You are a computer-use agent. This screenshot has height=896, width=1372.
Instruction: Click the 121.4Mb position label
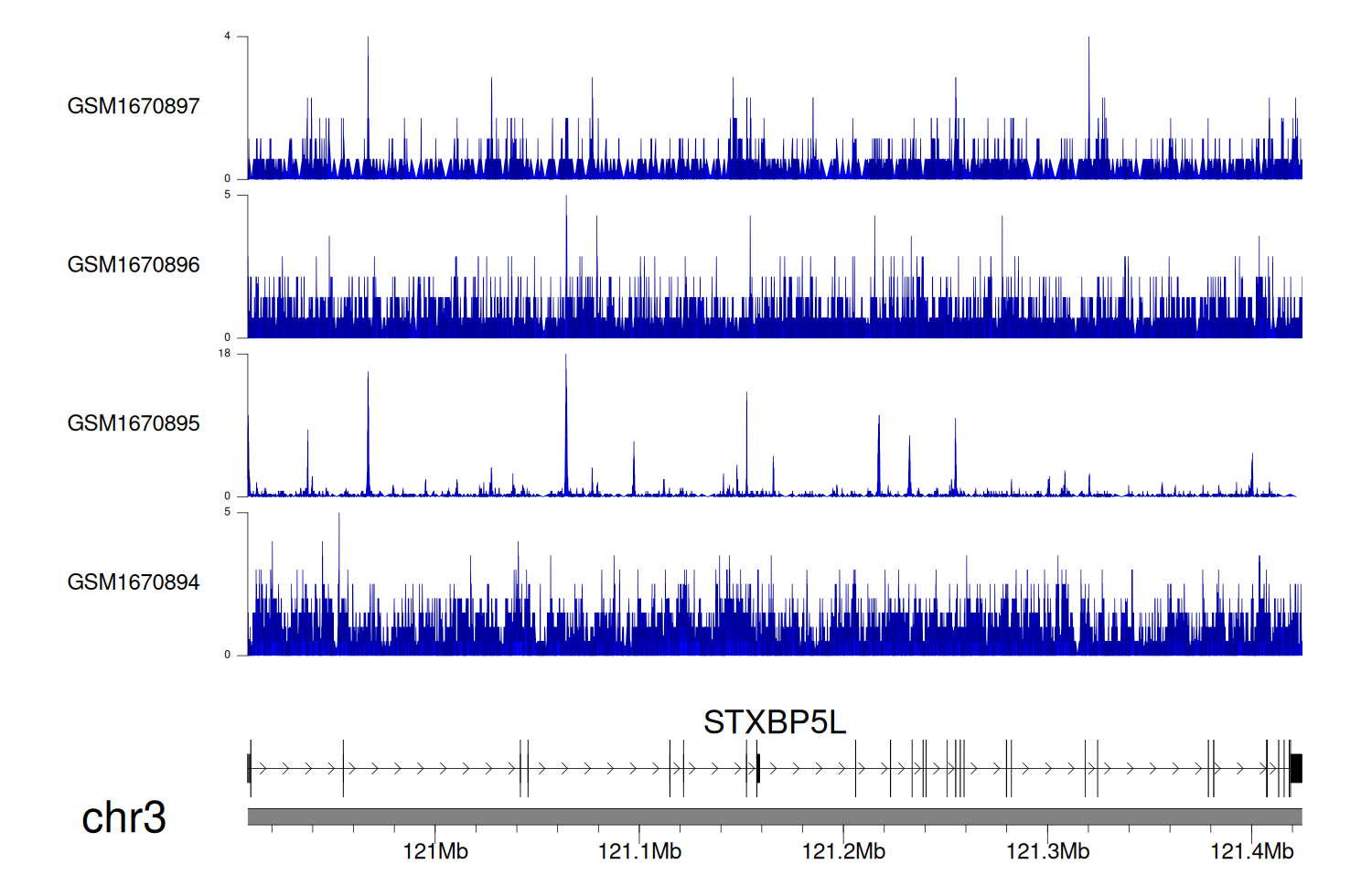(1251, 852)
